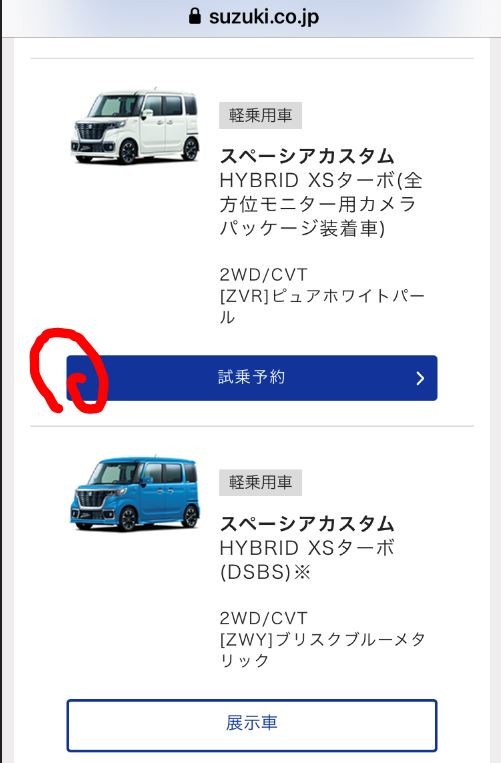Click the red hand-drawn circle mark
The image size is (501, 763).
click(x=68, y=372)
